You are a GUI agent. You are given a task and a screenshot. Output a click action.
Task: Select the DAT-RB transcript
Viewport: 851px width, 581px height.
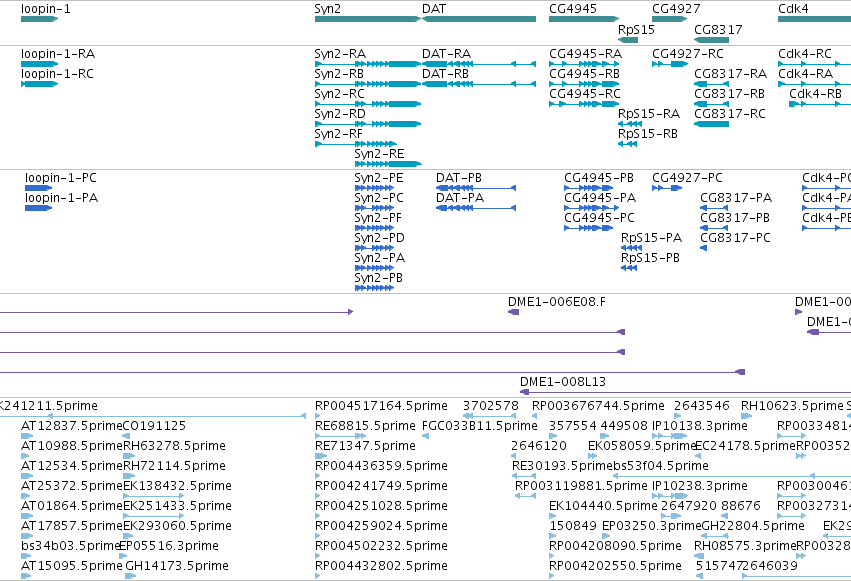click(479, 84)
